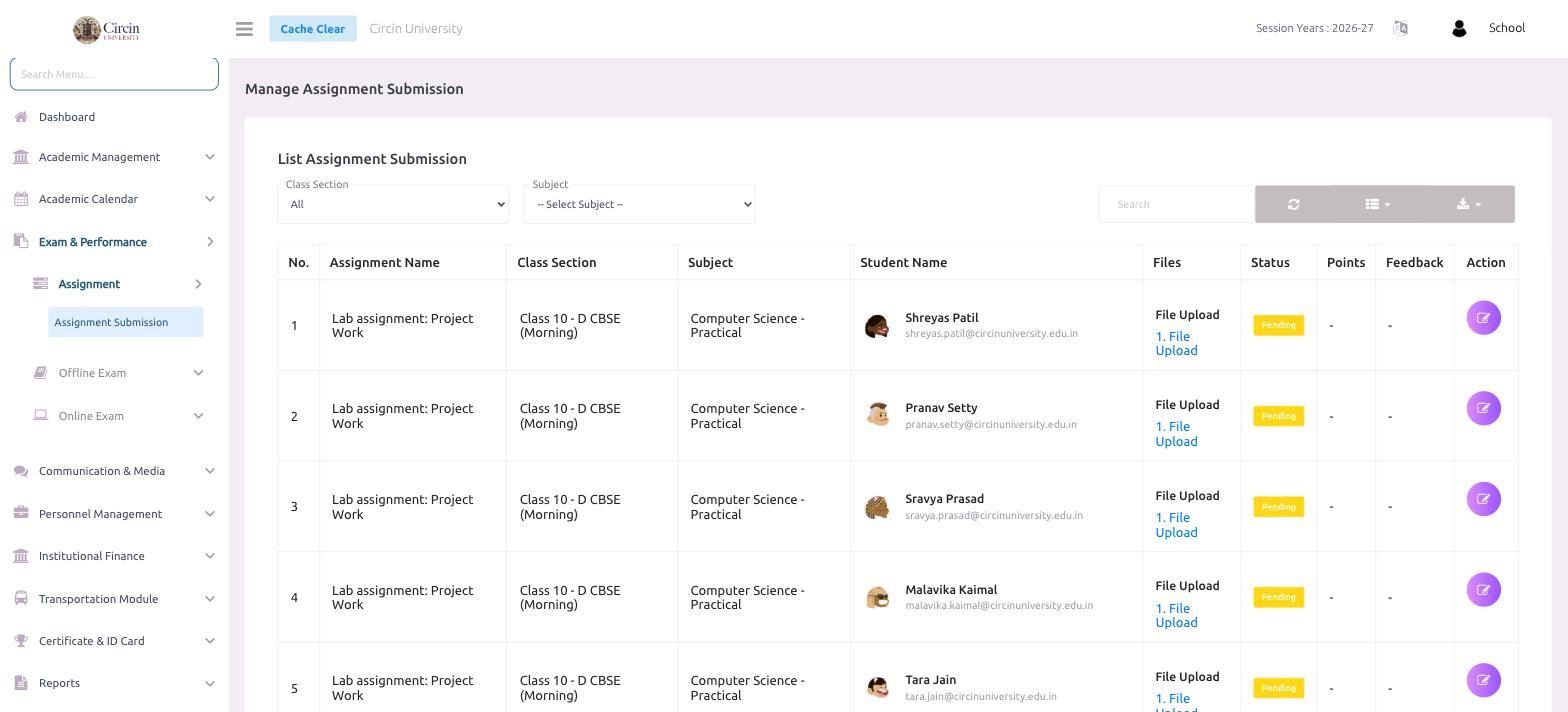Click the Circin University logo
Image resolution: width=1568 pixels, height=712 pixels.
point(106,29)
